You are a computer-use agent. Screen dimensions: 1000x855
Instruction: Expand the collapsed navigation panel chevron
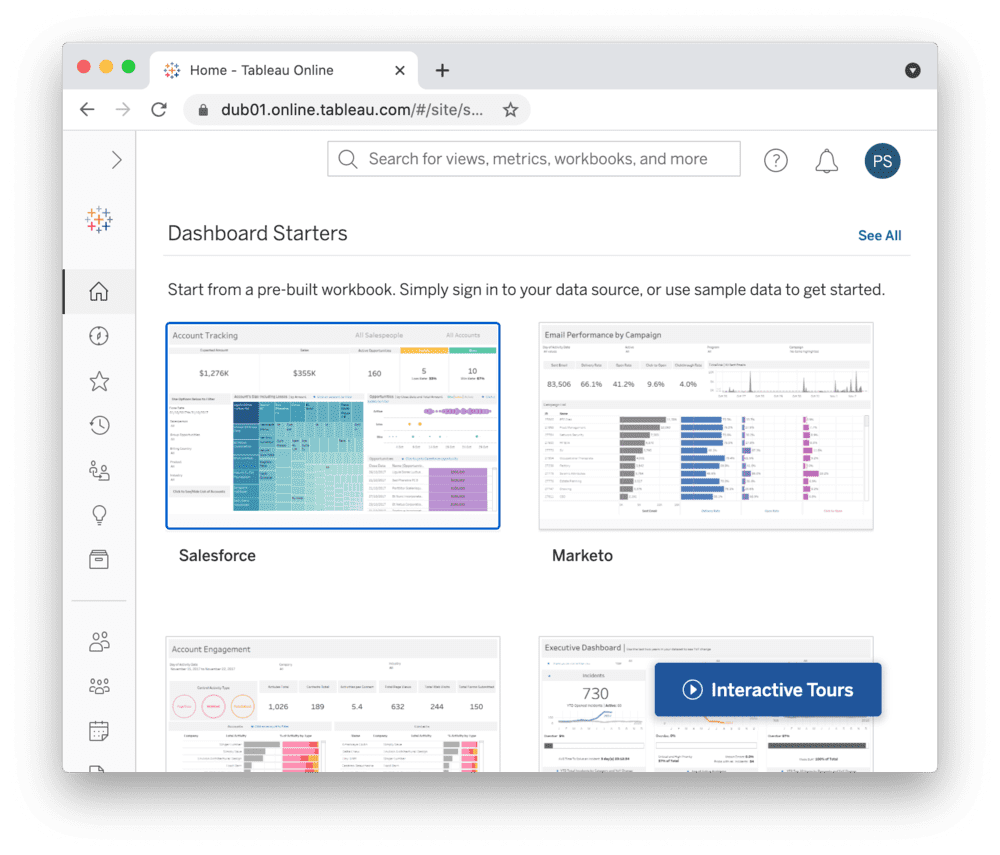click(116, 159)
